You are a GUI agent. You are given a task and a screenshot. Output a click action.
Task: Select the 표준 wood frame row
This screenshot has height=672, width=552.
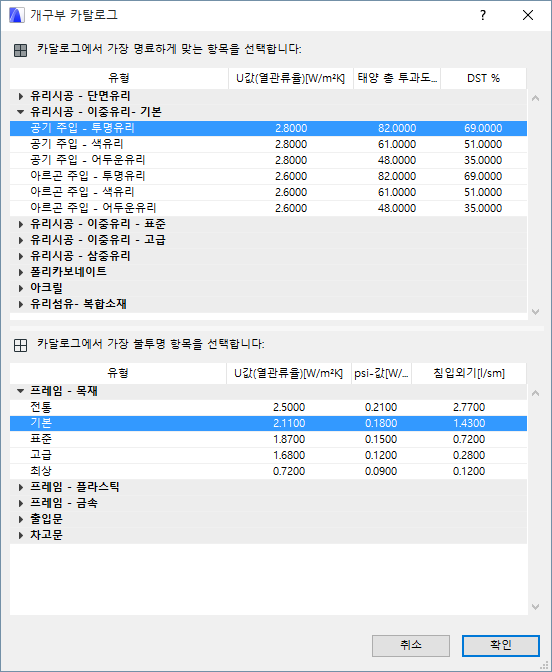coord(268,439)
